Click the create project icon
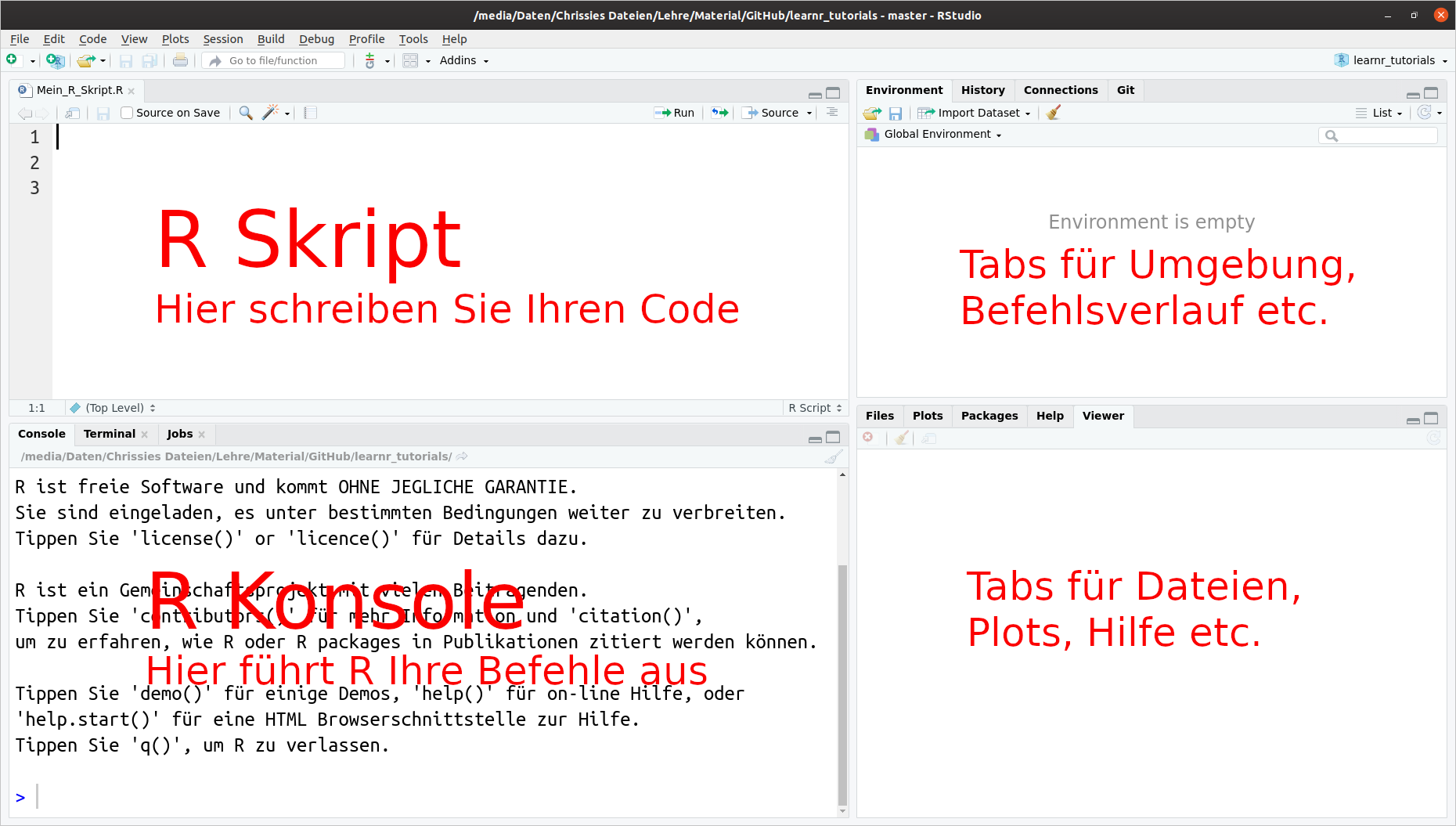Image resolution: width=1456 pixels, height=826 pixels. click(55, 60)
